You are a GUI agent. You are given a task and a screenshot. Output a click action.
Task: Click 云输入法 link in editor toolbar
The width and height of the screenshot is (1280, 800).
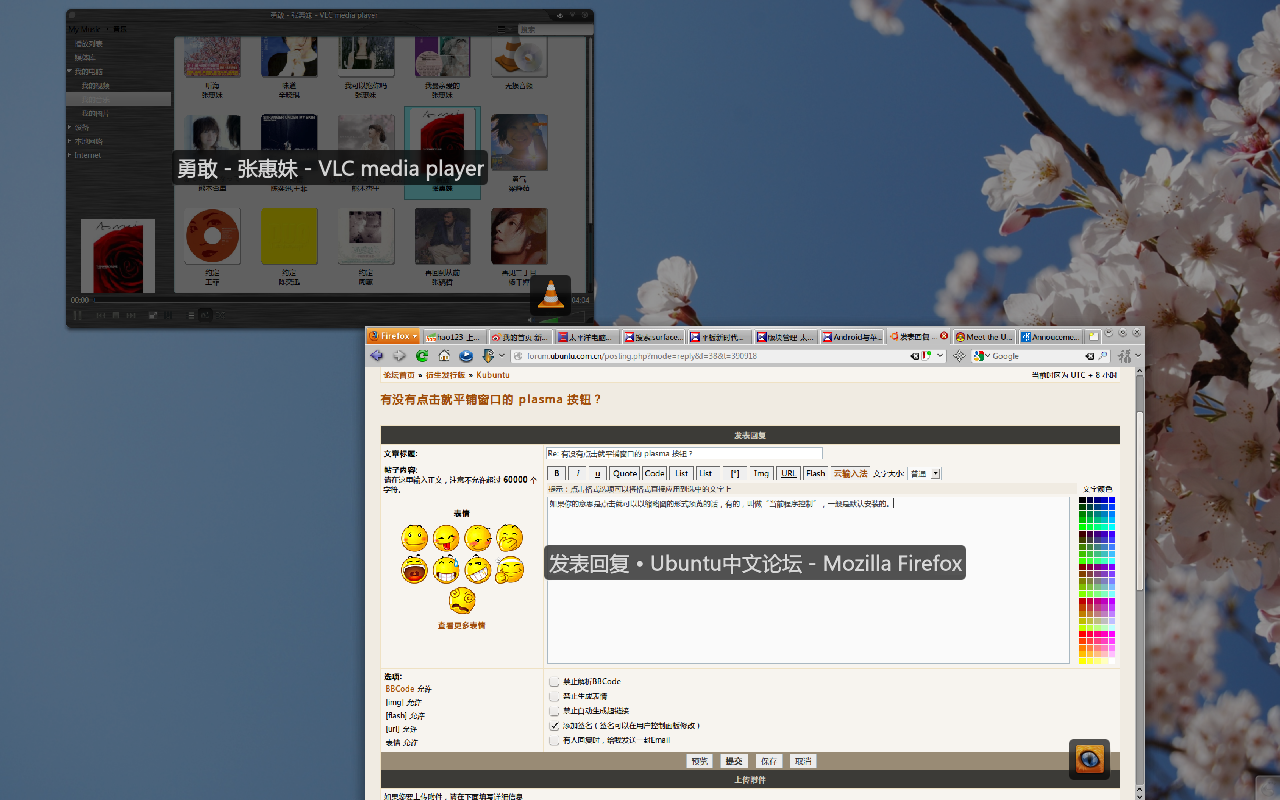pos(851,473)
